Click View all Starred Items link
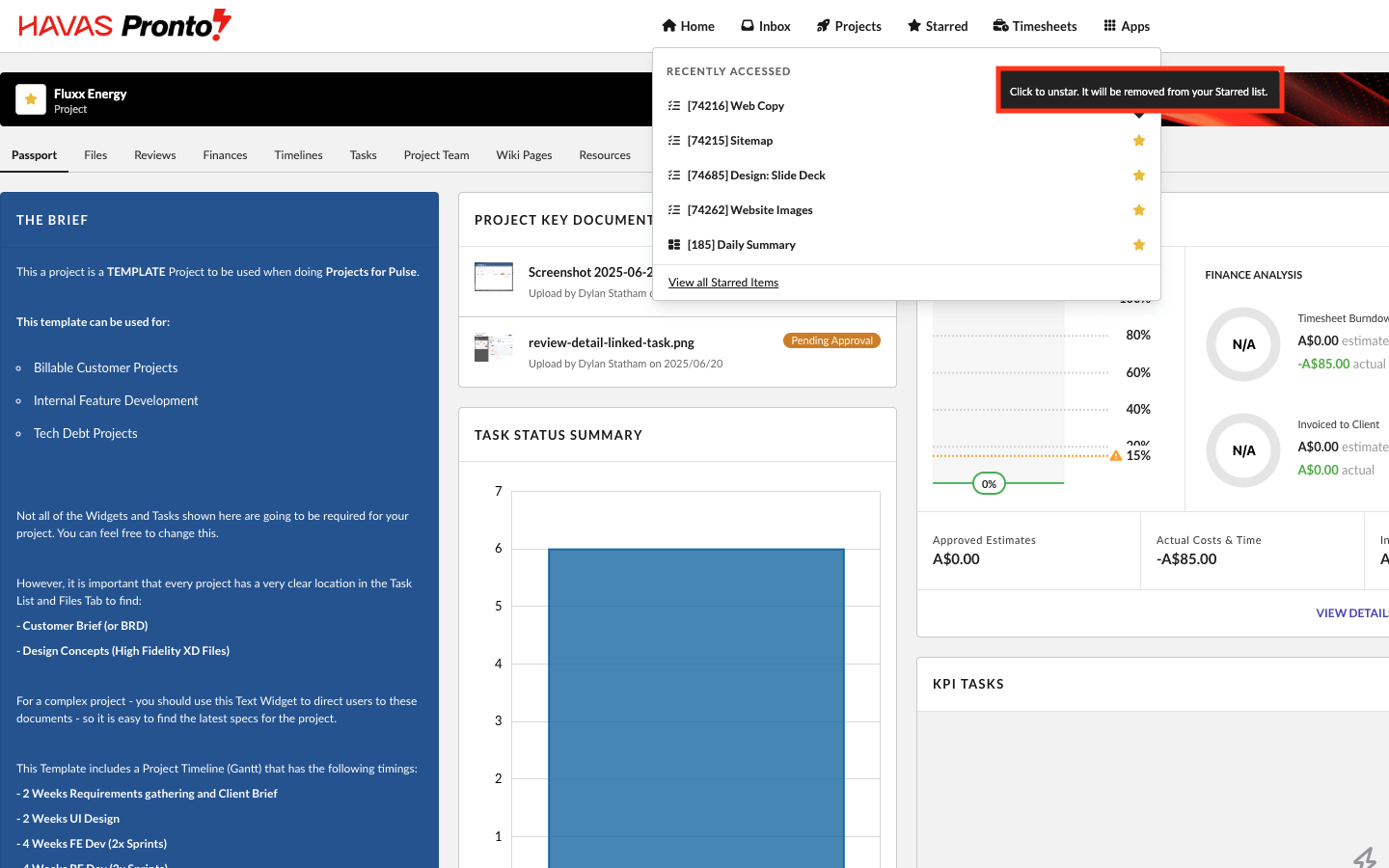The height and width of the screenshot is (868, 1389). point(723,283)
